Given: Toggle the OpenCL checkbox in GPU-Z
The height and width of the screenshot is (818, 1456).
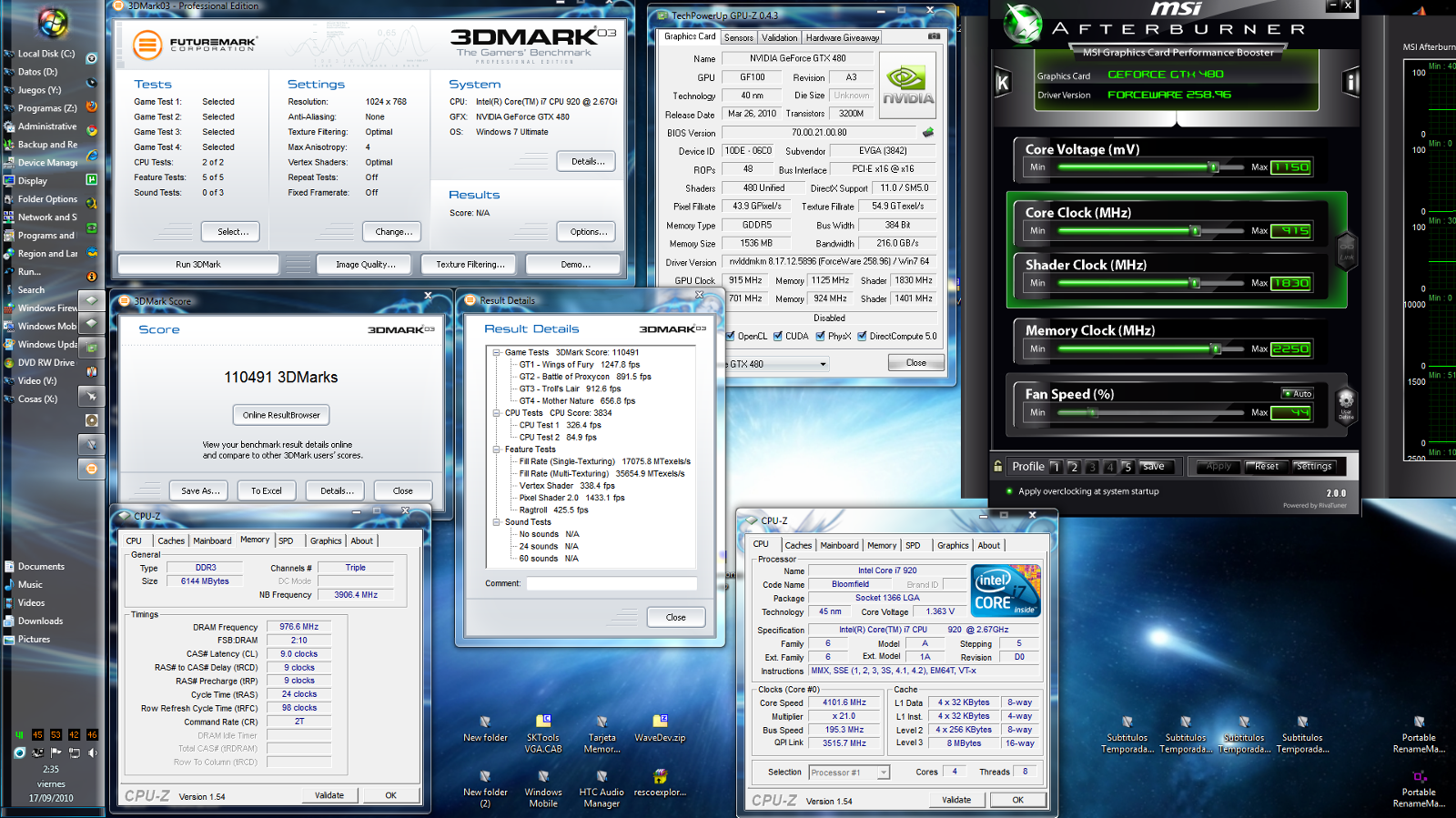Looking at the screenshot, I should click(731, 336).
